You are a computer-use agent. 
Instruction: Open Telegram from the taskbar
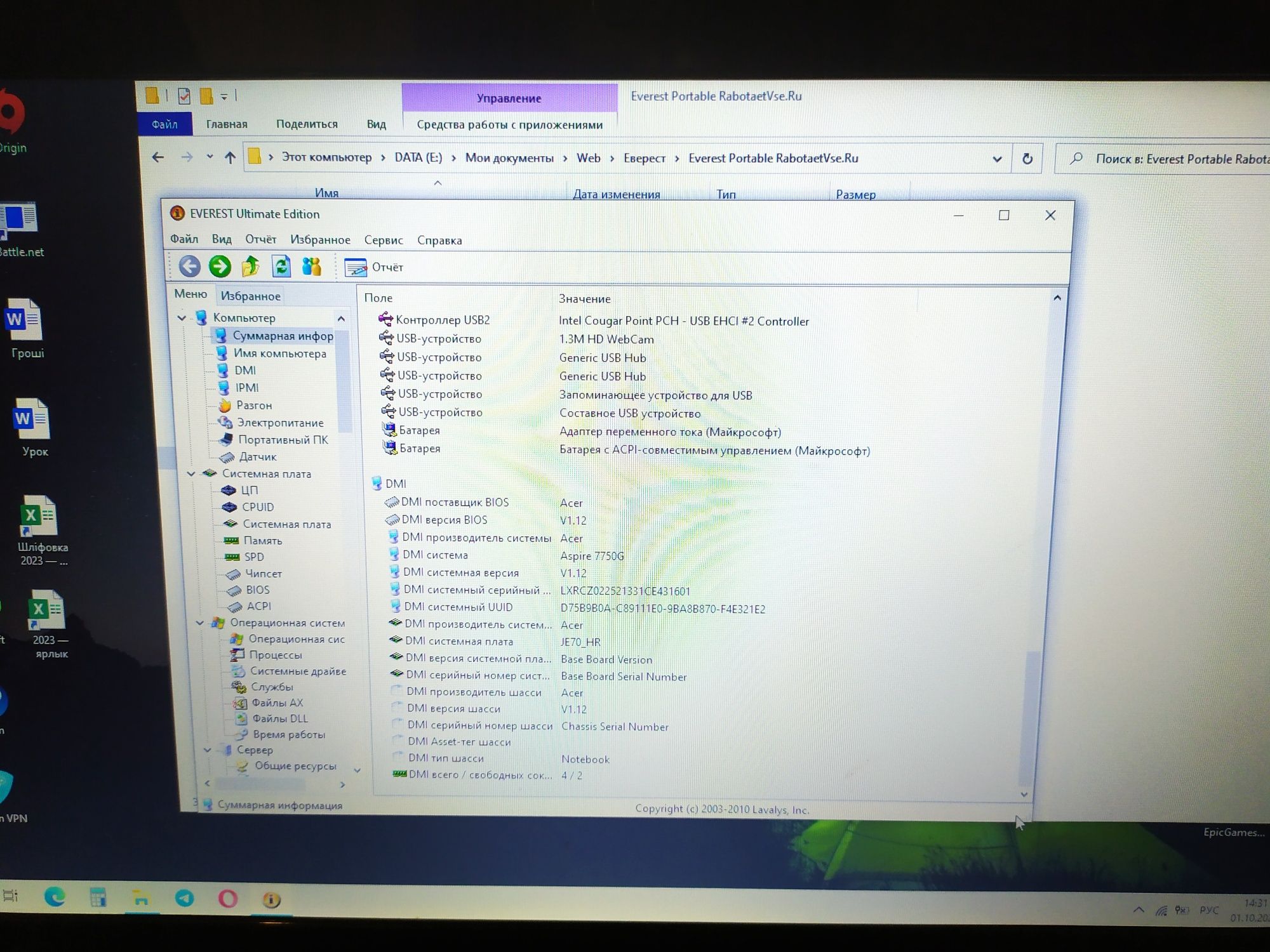tap(184, 898)
